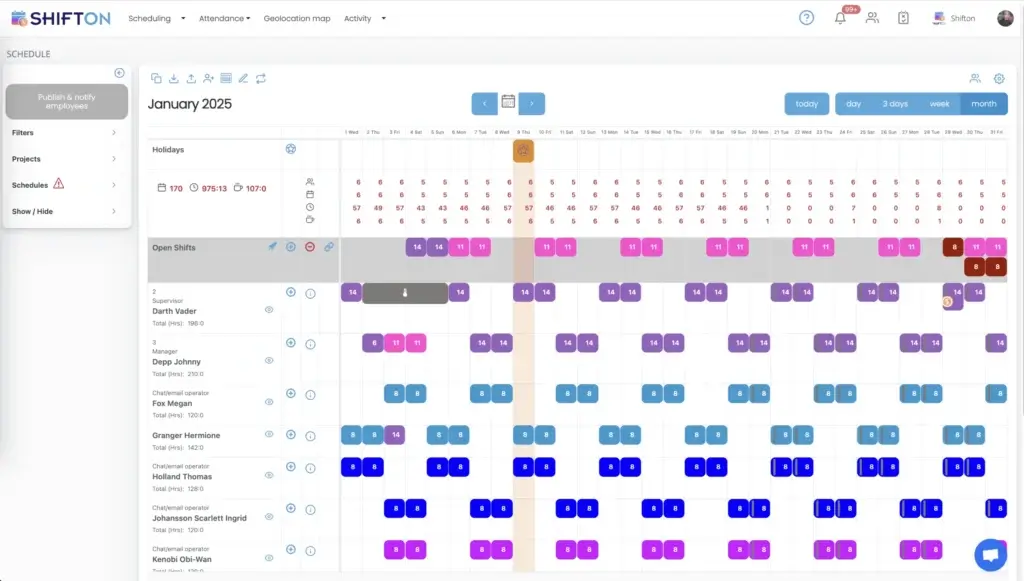Click the copy schedule icon in toolbar
1024x581 pixels.
pos(156,78)
